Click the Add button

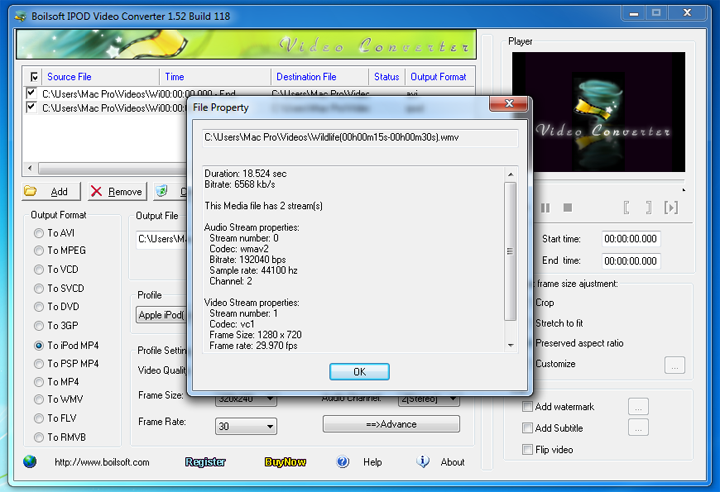51,191
